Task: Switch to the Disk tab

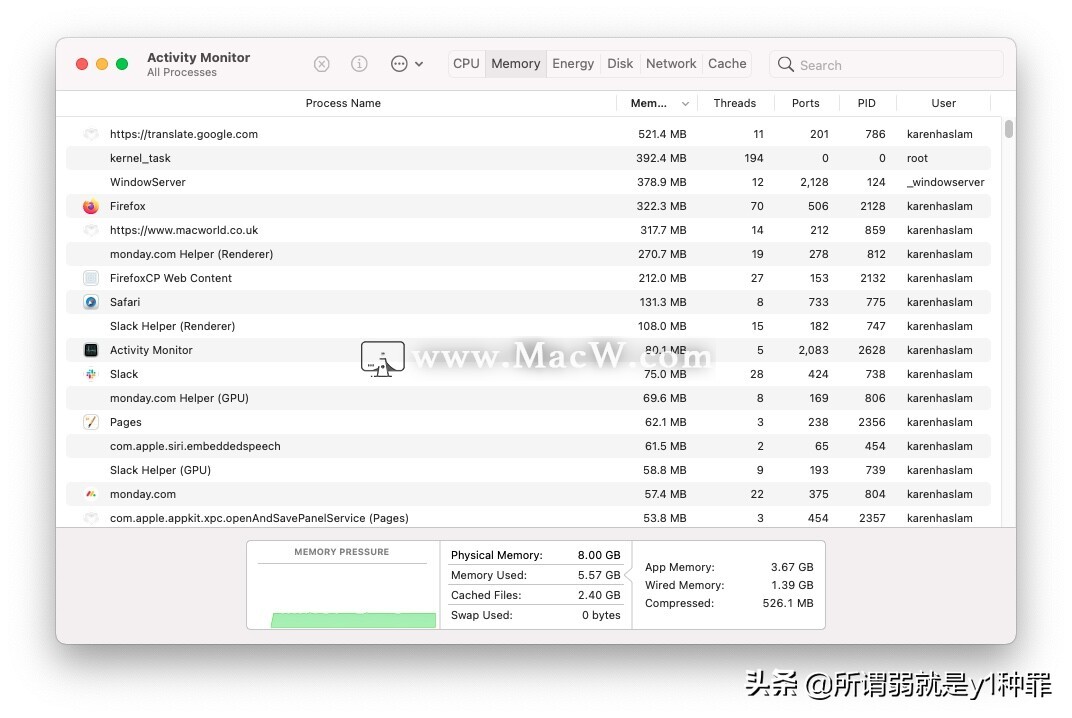Action: (620, 64)
